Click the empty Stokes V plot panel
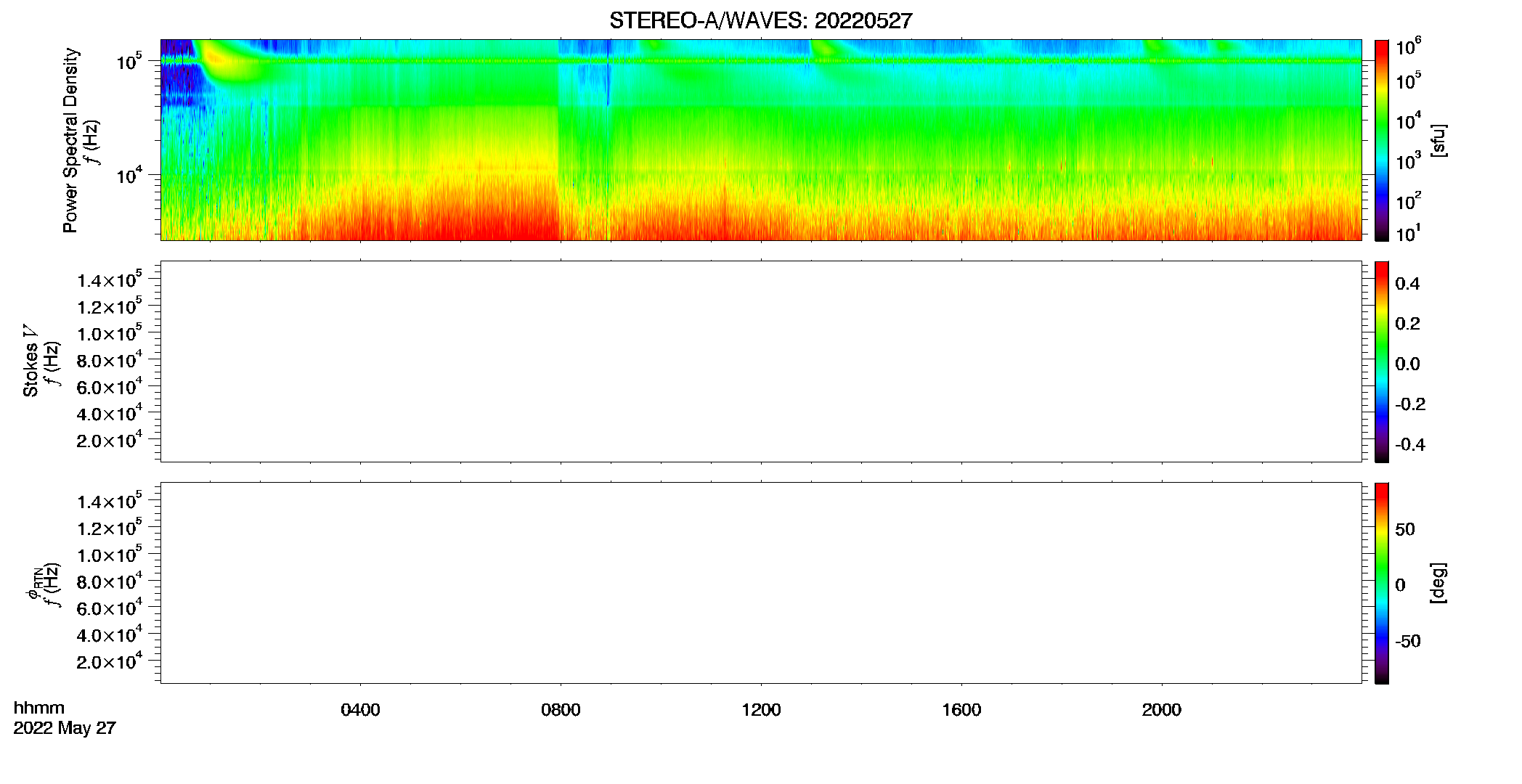The image size is (1522, 784). pos(761,362)
